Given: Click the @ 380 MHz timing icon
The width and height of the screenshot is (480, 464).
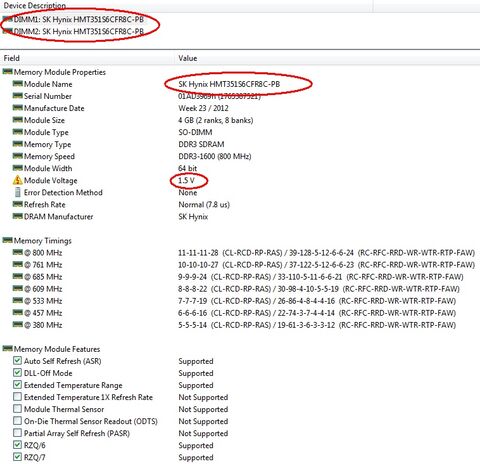Looking at the screenshot, I should 18,324.
